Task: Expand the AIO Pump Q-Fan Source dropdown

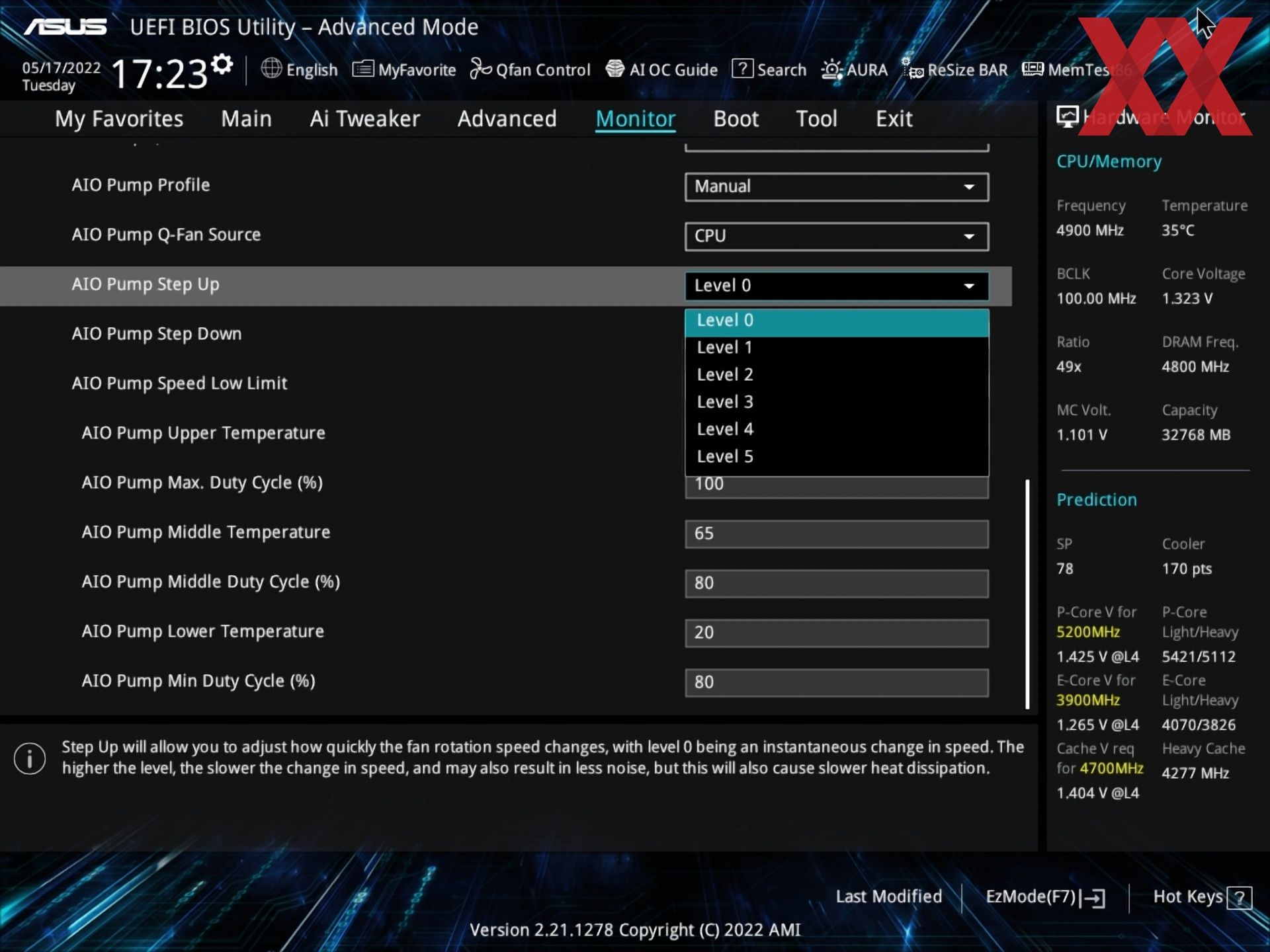Action: point(837,236)
